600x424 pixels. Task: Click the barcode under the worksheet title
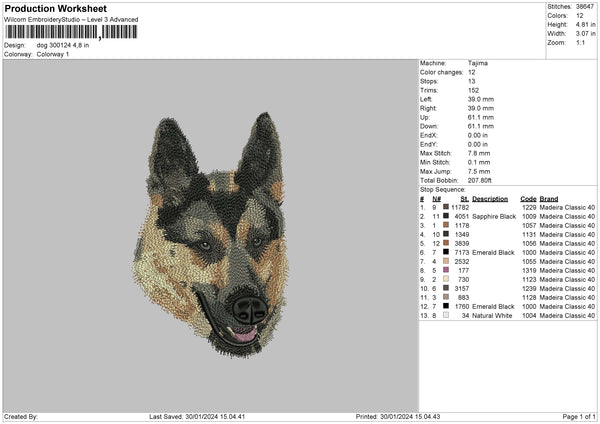click(68, 33)
